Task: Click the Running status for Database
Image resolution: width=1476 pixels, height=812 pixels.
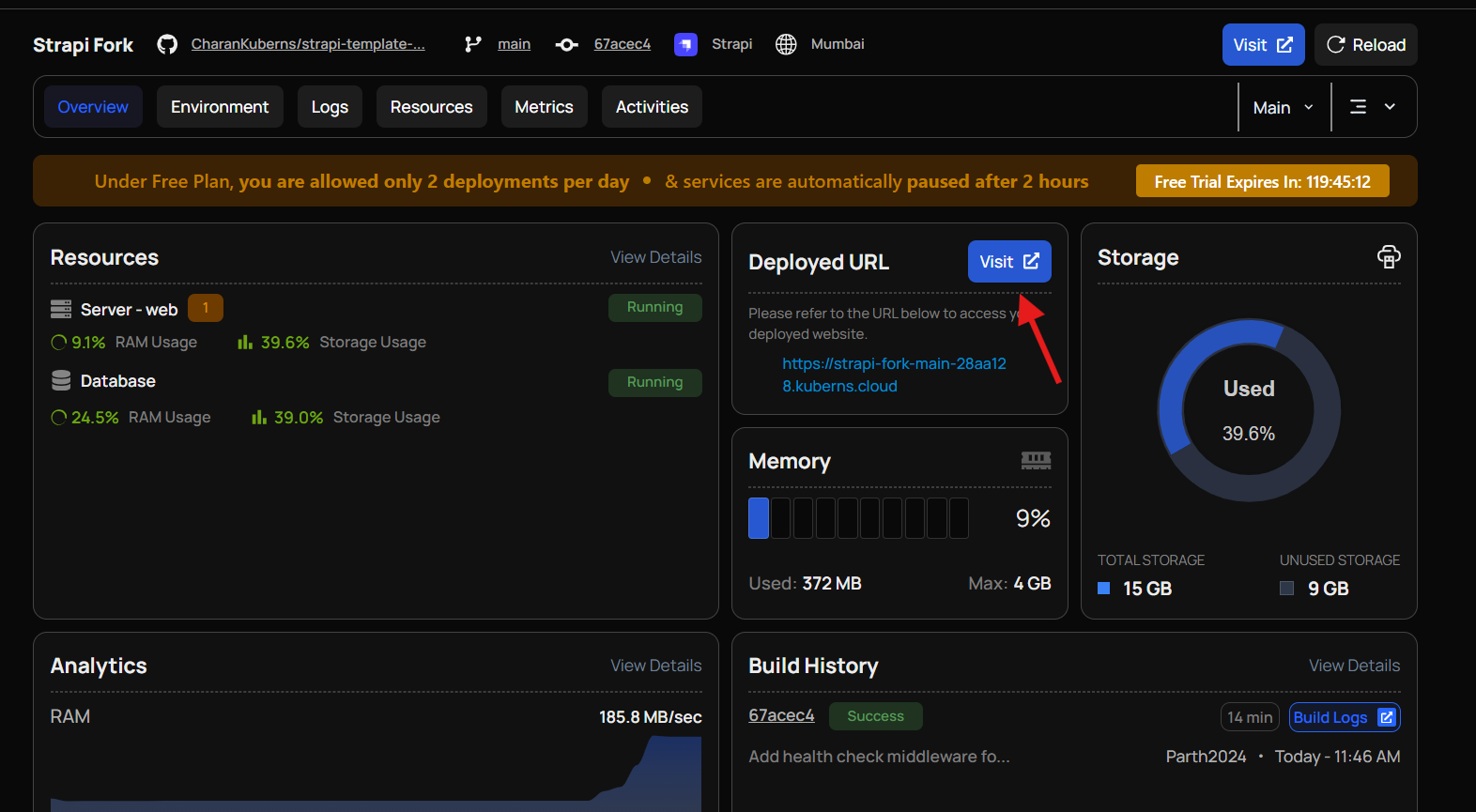Action: coord(654,382)
